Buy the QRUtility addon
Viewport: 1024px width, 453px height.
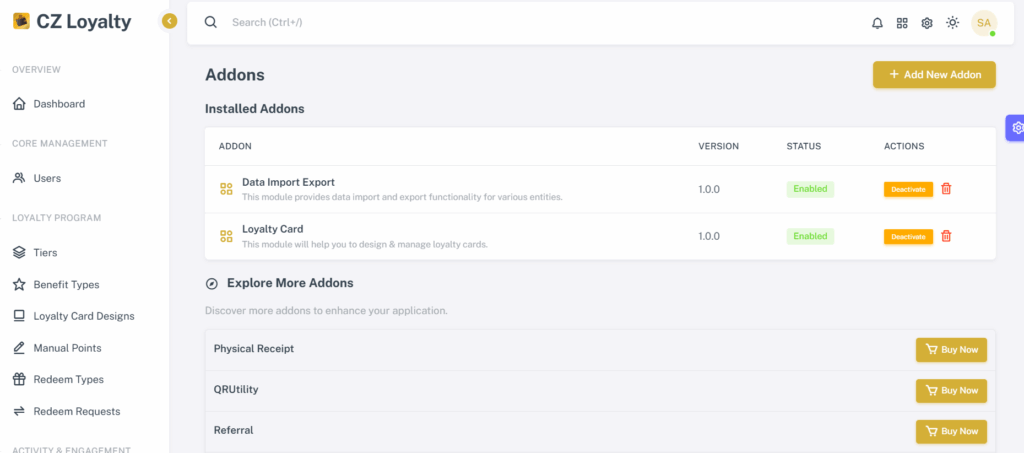coord(952,390)
